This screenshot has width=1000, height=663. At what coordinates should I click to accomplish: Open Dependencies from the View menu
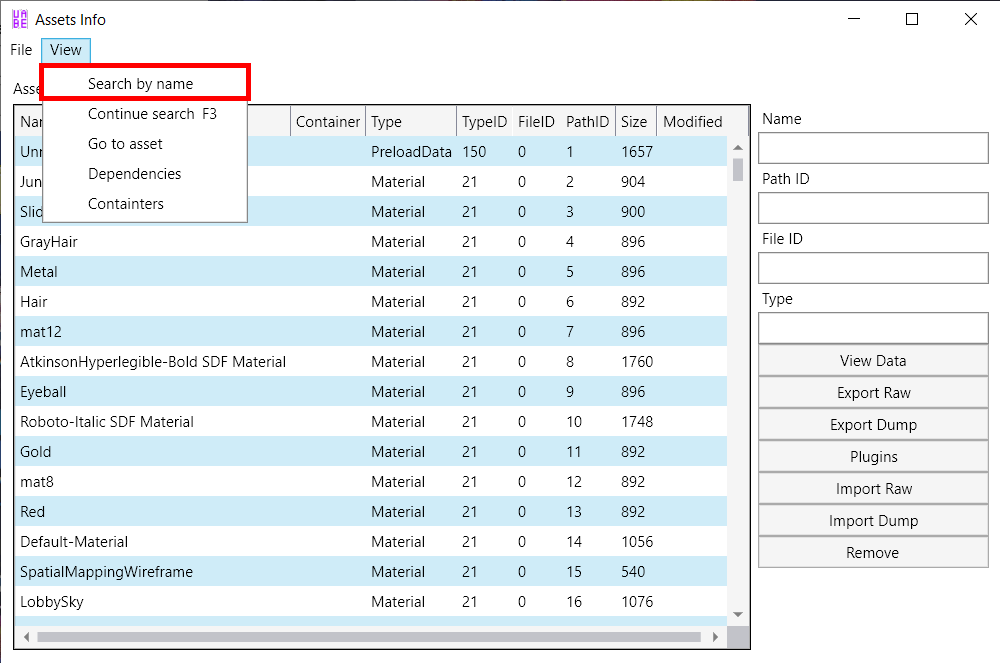tap(134, 174)
